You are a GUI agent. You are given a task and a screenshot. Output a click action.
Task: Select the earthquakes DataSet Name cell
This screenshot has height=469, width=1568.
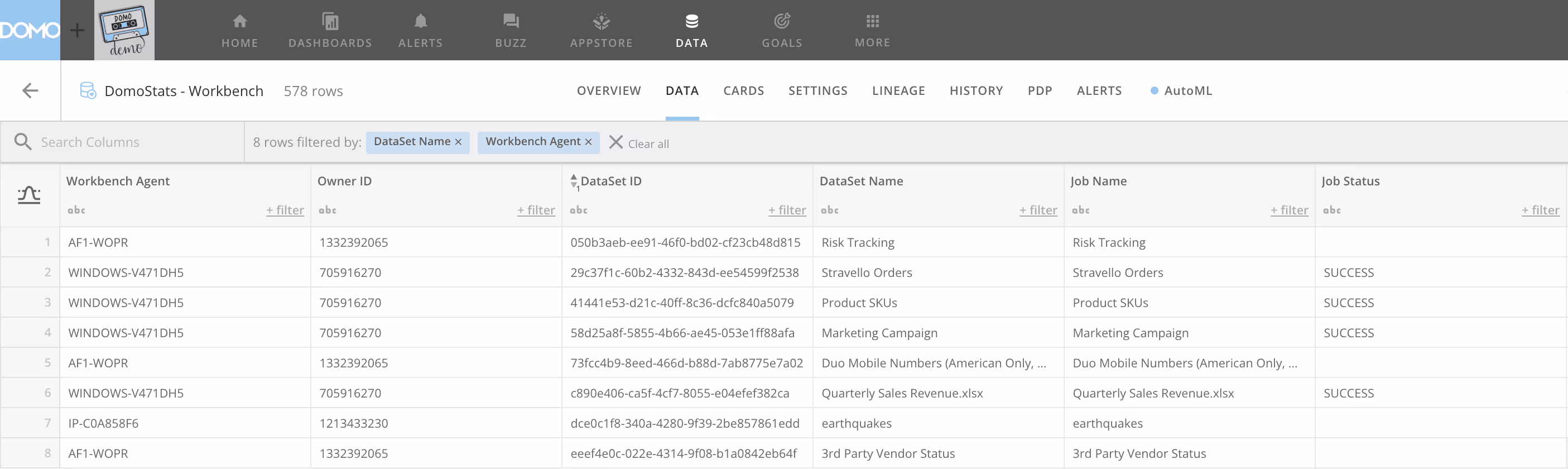click(x=938, y=423)
